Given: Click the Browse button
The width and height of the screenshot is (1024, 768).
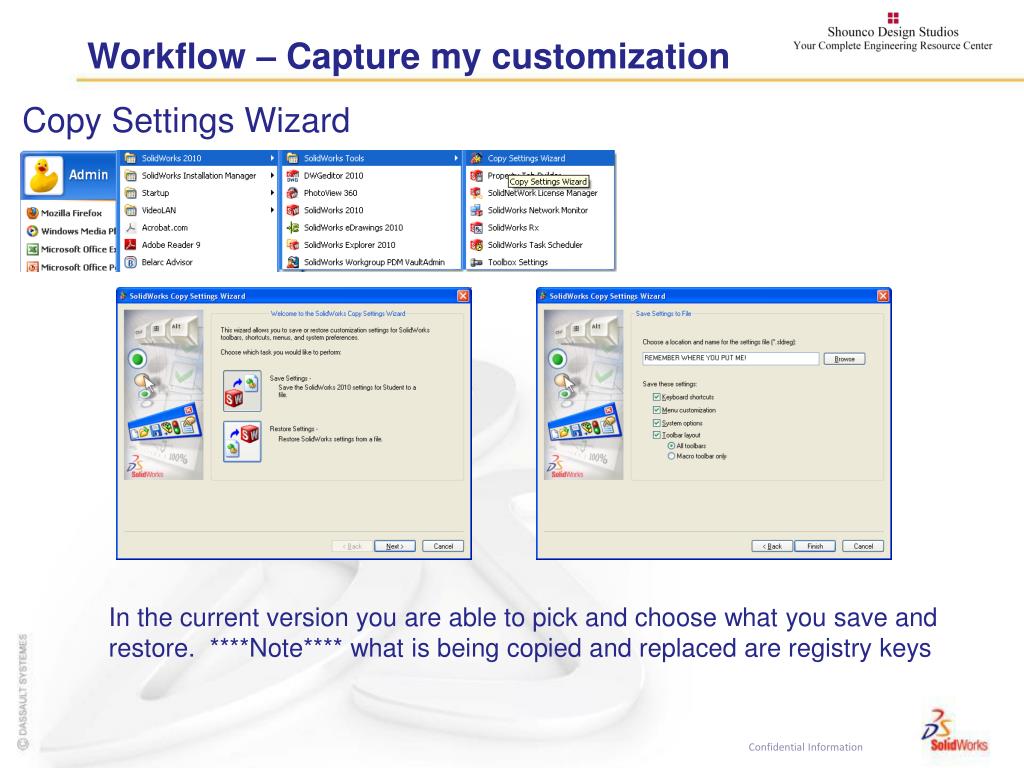Looking at the screenshot, I should pos(844,359).
